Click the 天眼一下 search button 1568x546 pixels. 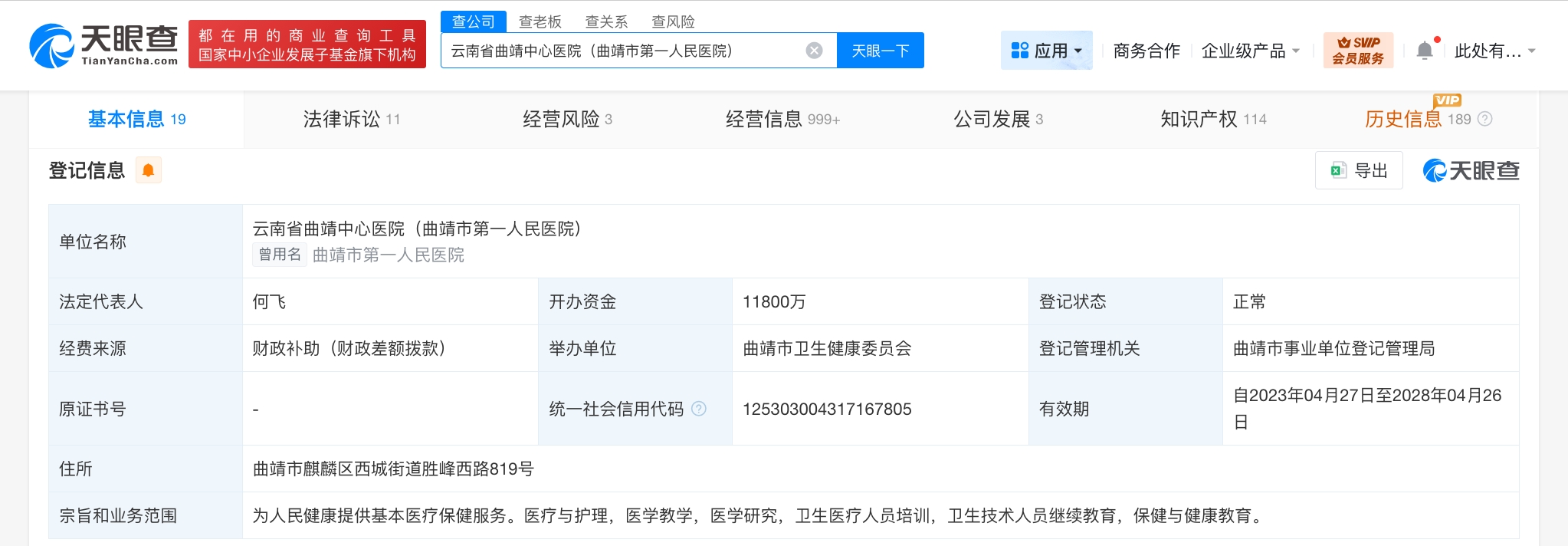[x=880, y=51]
